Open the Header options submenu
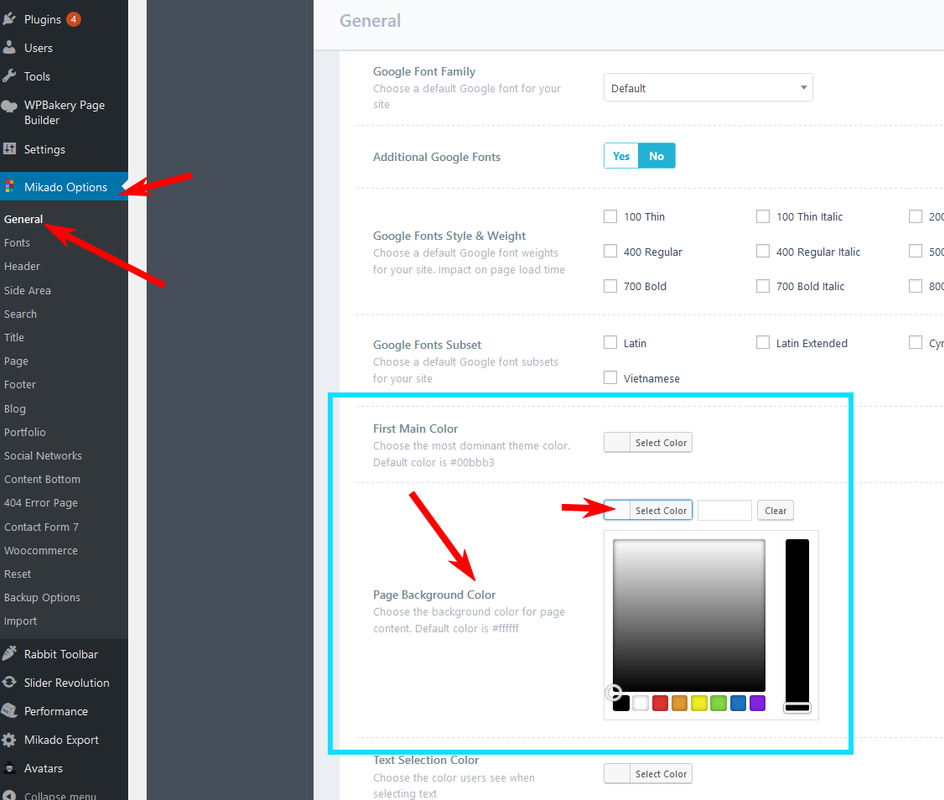Viewport: 944px width, 800px height. (x=22, y=266)
